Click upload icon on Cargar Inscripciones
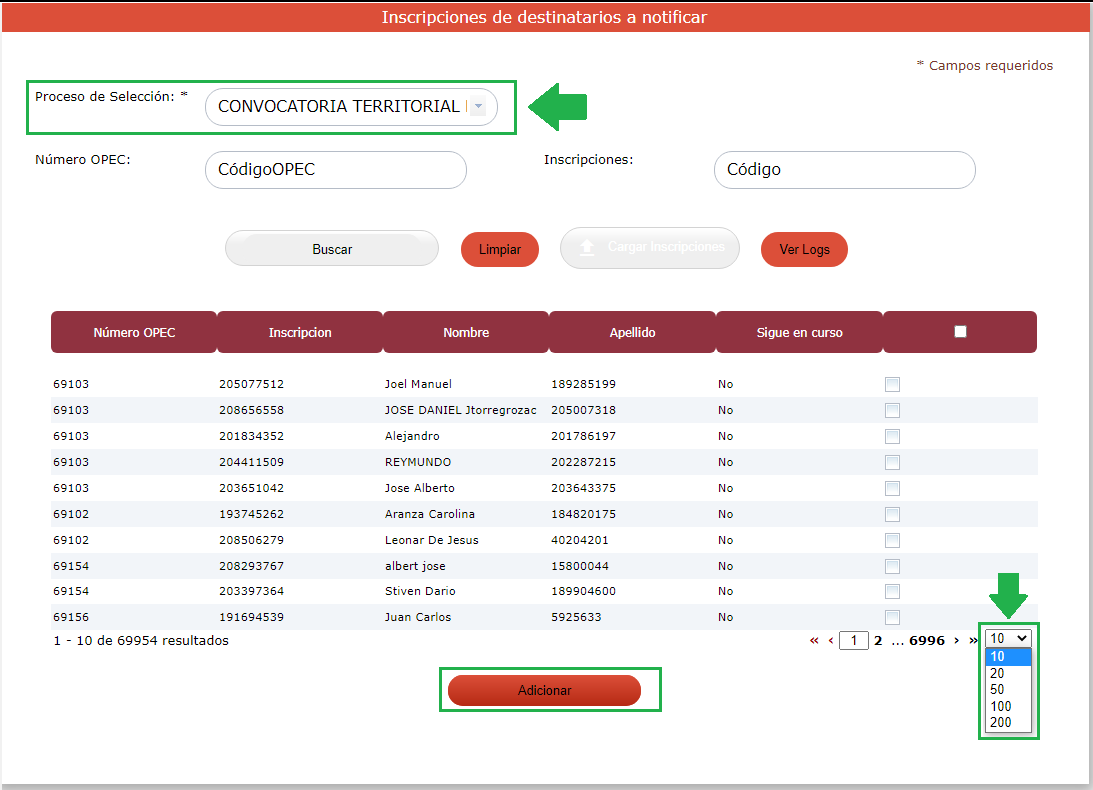 pos(588,247)
